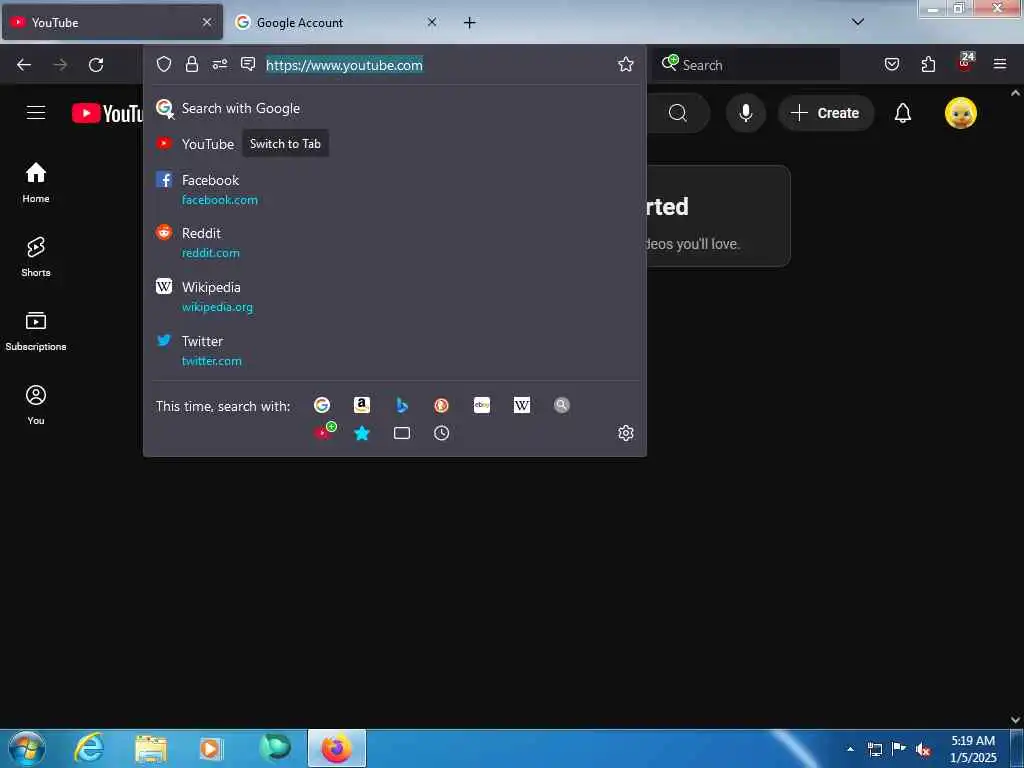
Task: Open a new tab with plus button
Action: point(469,22)
